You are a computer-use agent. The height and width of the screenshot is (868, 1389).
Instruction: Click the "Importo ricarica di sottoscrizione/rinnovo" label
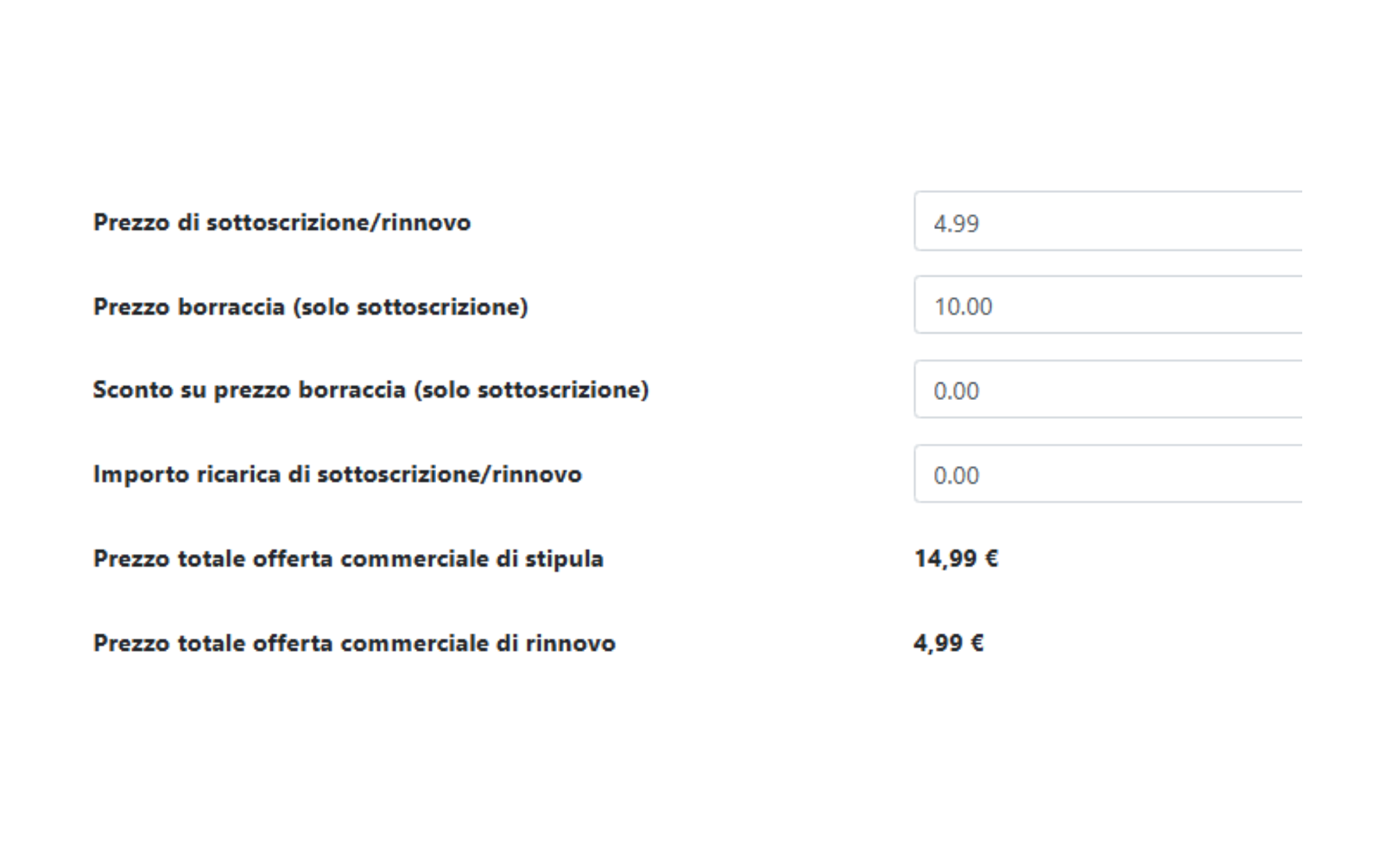[x=338, y=475]
